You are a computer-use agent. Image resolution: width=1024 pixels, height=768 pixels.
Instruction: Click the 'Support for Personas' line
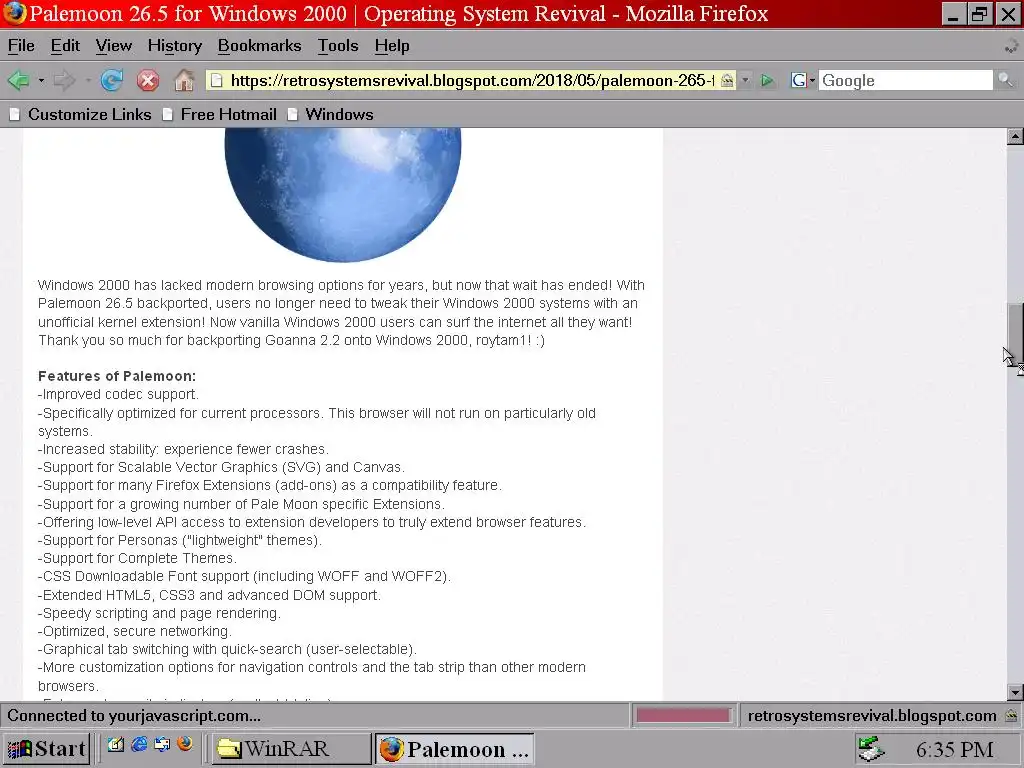(x=180, y=541)
